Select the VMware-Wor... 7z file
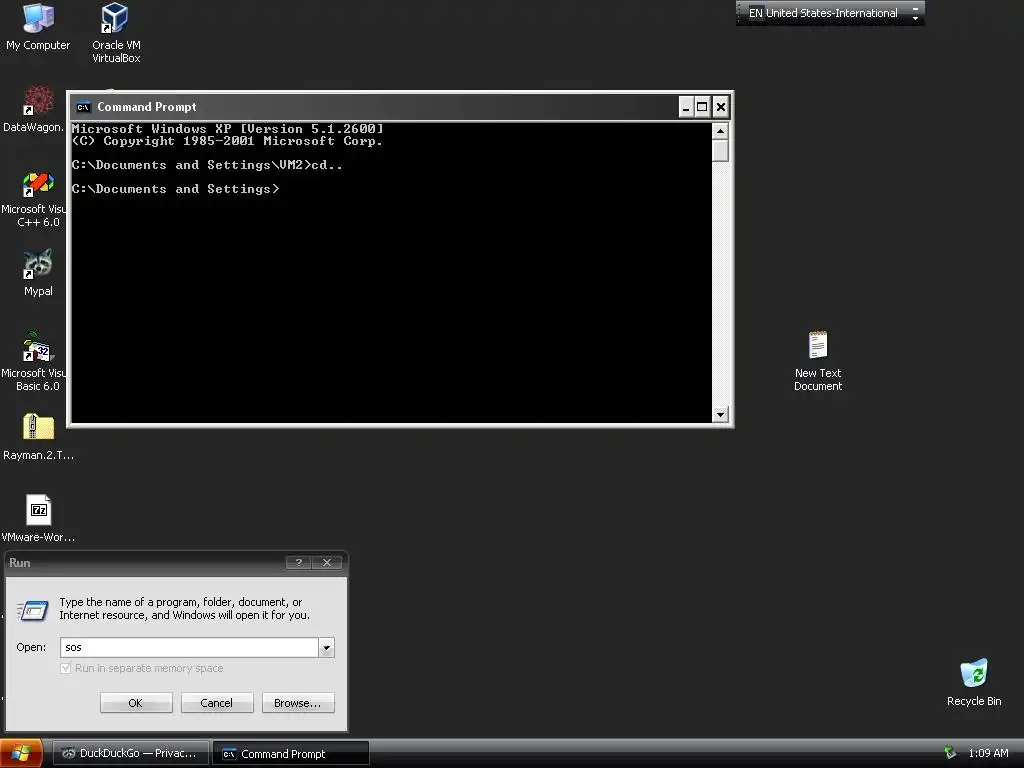The height and width of the screenshot is (768, 1024). coord(38,519)
